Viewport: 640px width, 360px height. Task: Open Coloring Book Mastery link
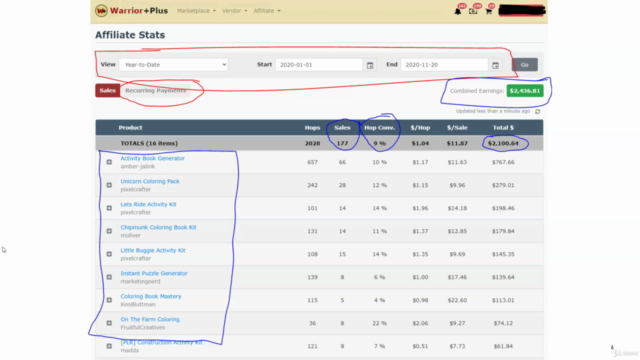point(151,296)
